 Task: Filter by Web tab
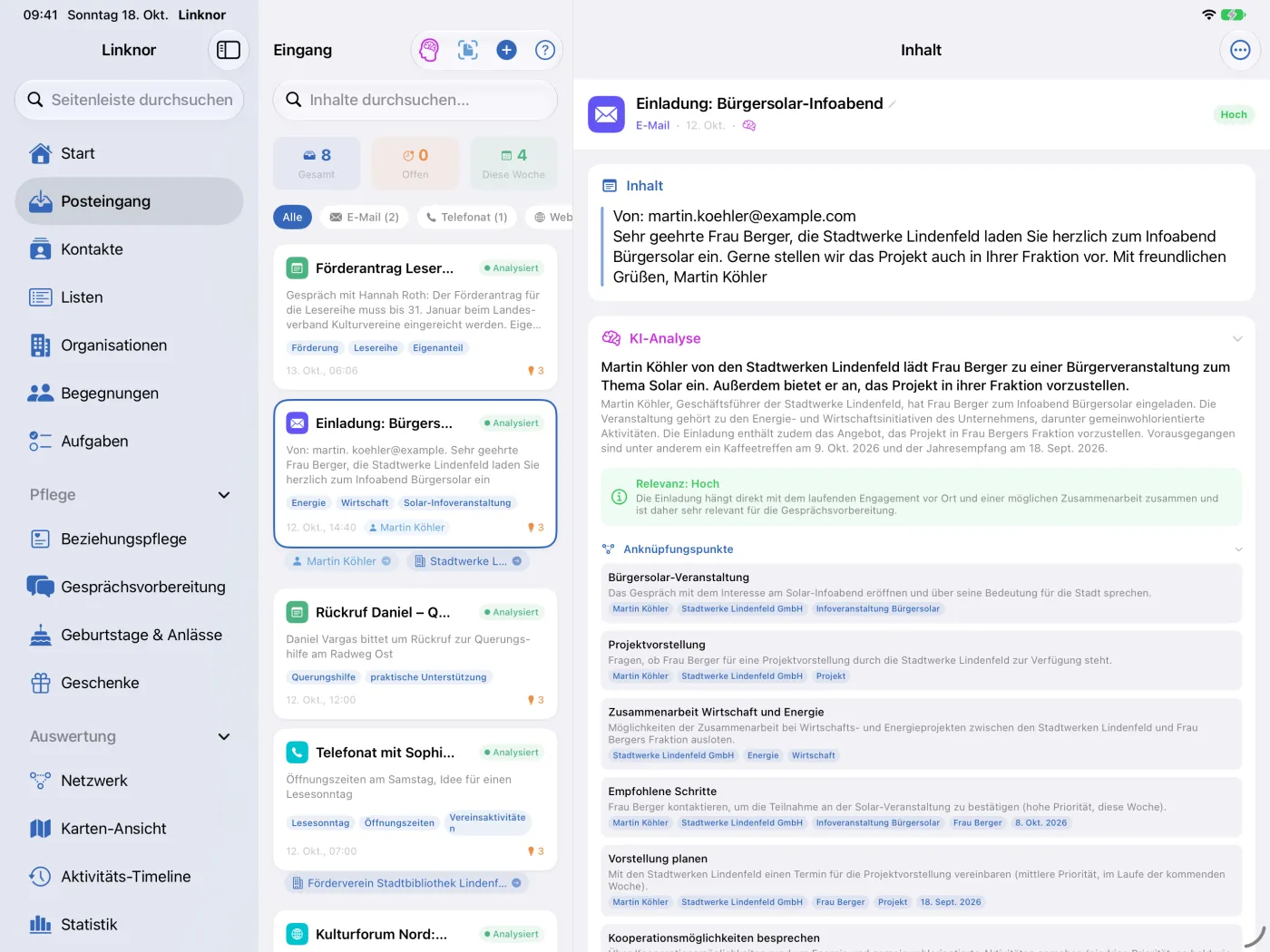tap(552, 218)
